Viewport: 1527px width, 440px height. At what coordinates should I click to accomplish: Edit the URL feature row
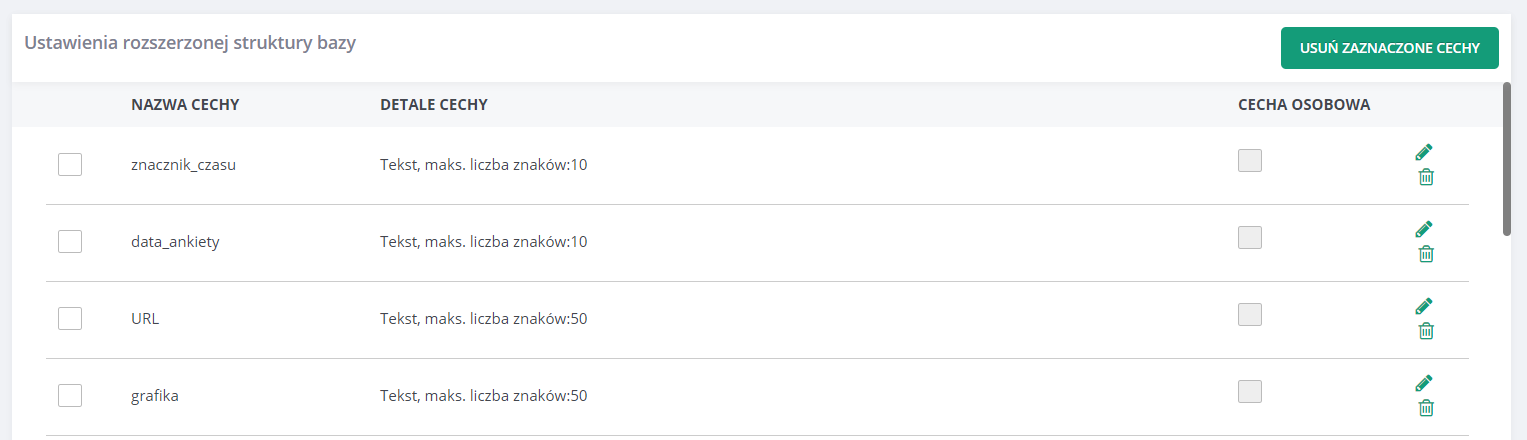tap(1424, 306)
